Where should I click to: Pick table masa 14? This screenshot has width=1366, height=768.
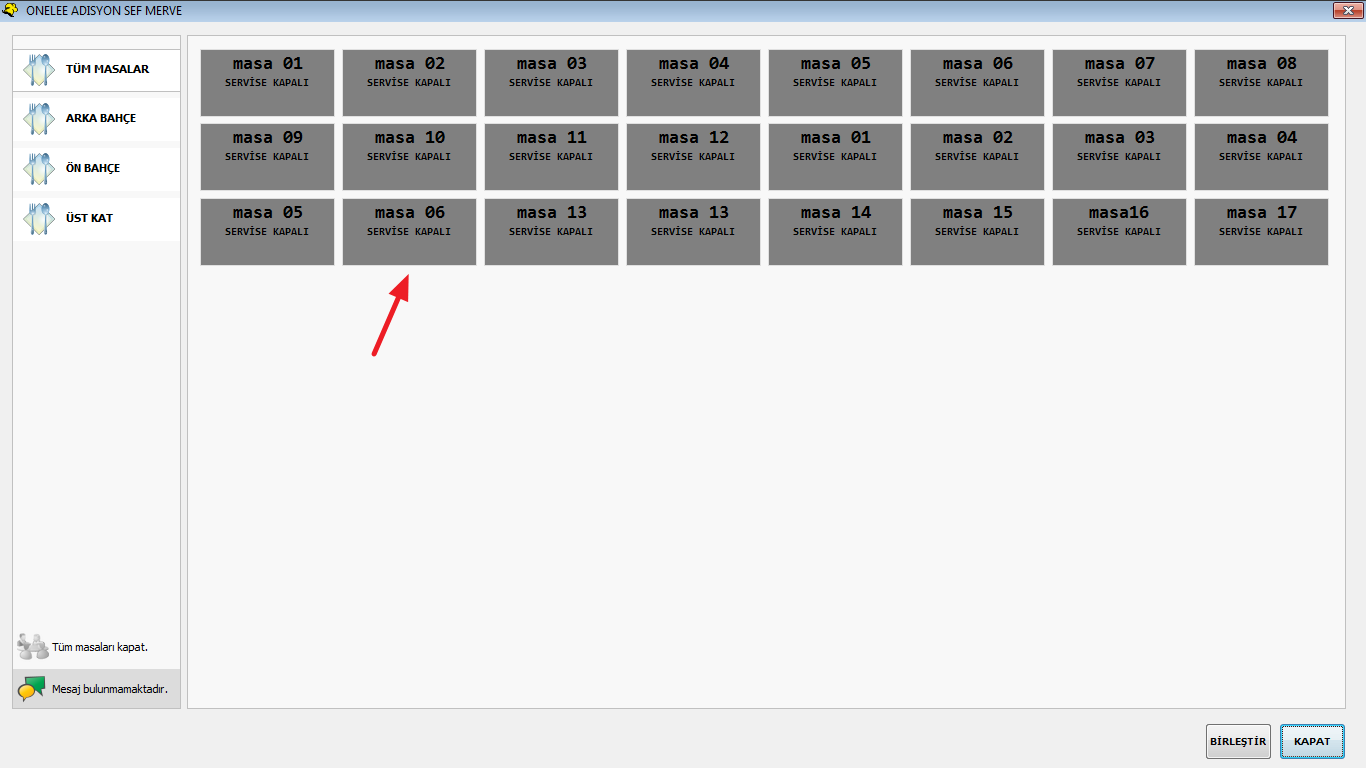point(835,232)
